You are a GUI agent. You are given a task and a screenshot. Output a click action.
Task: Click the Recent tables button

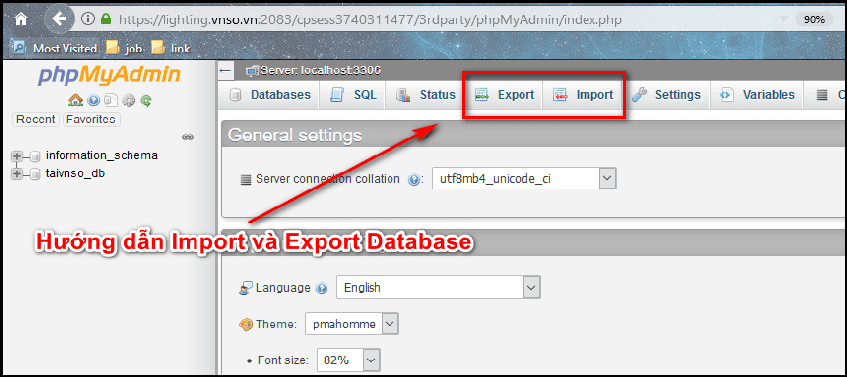36,119
